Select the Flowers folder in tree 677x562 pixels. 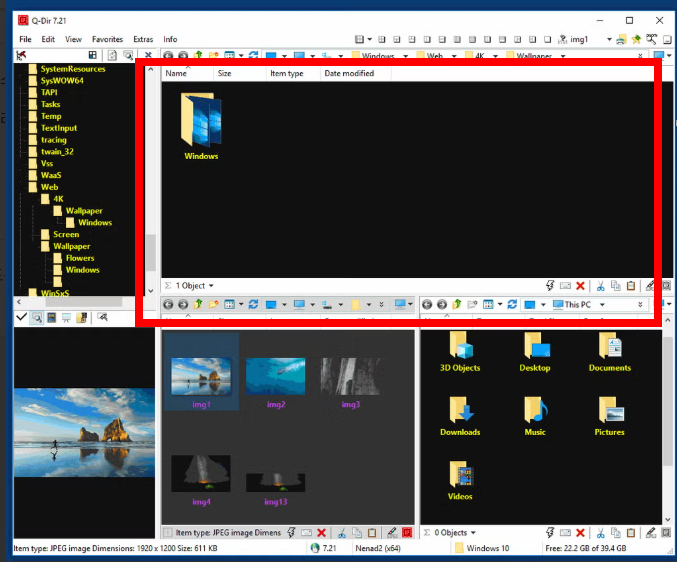click(80, 258)
